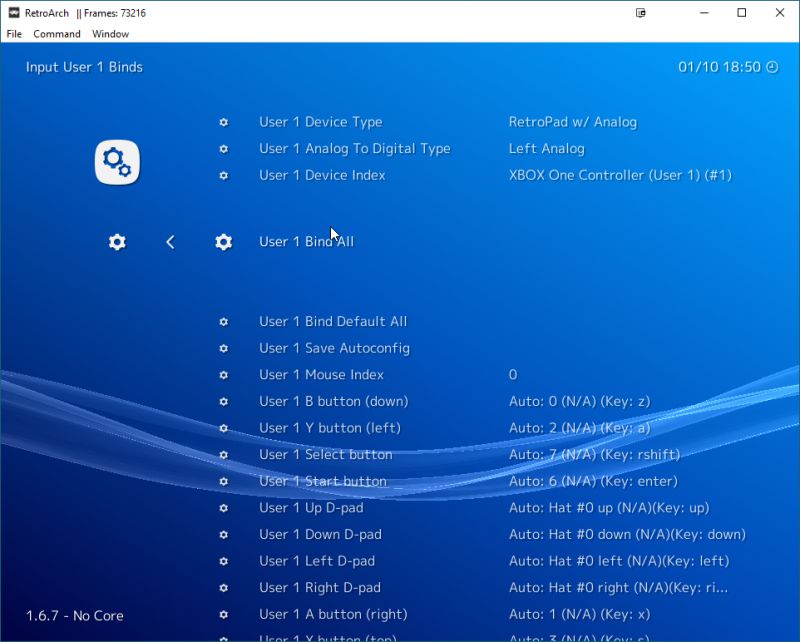This screenshot has height=642, width=800.
Task: Start the User 1 Bind All process
Action: [305, 241]
